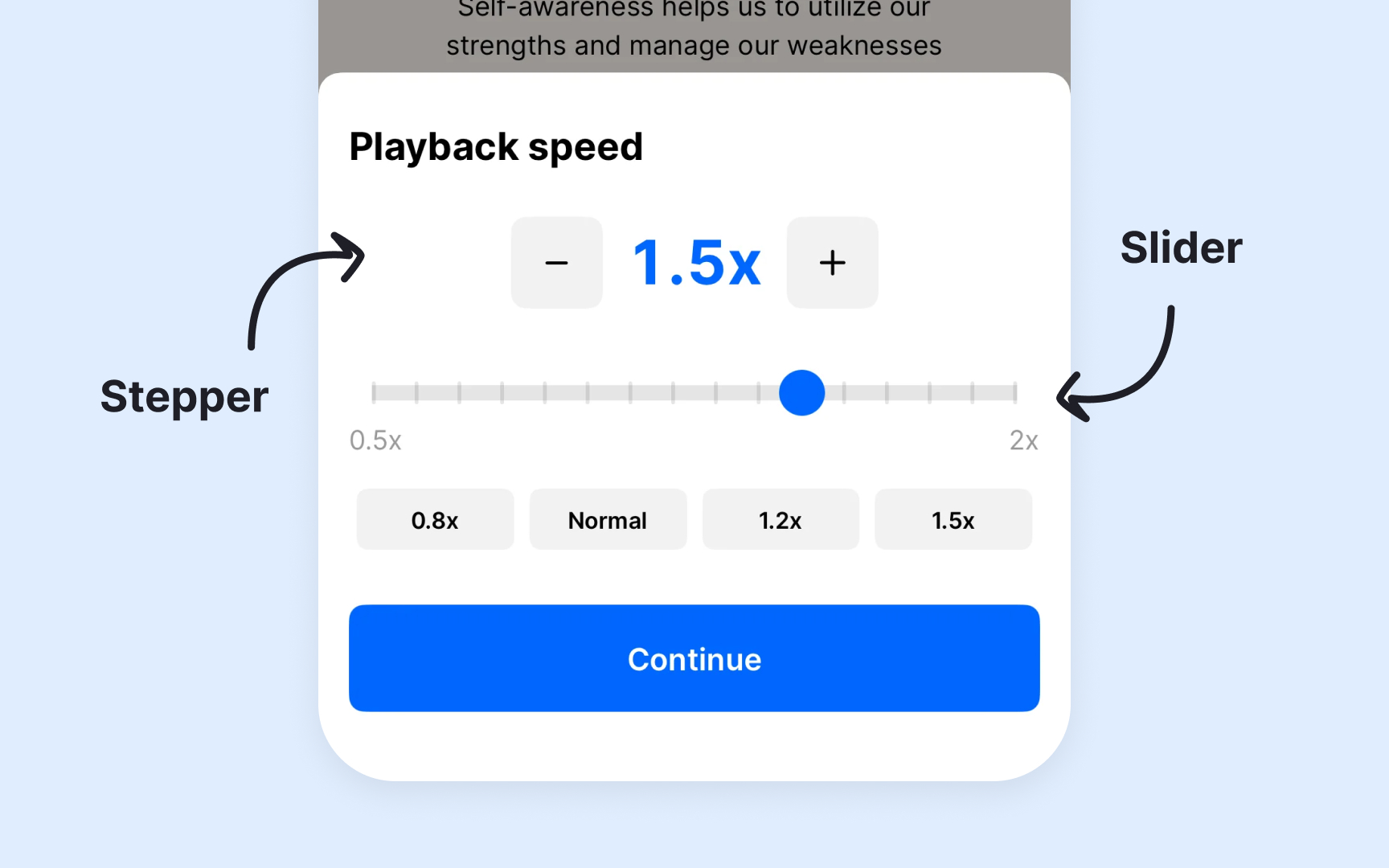Tap the blue Continue button
The height and width of the screenshot is (868, 1389).
tap(694, 658)
